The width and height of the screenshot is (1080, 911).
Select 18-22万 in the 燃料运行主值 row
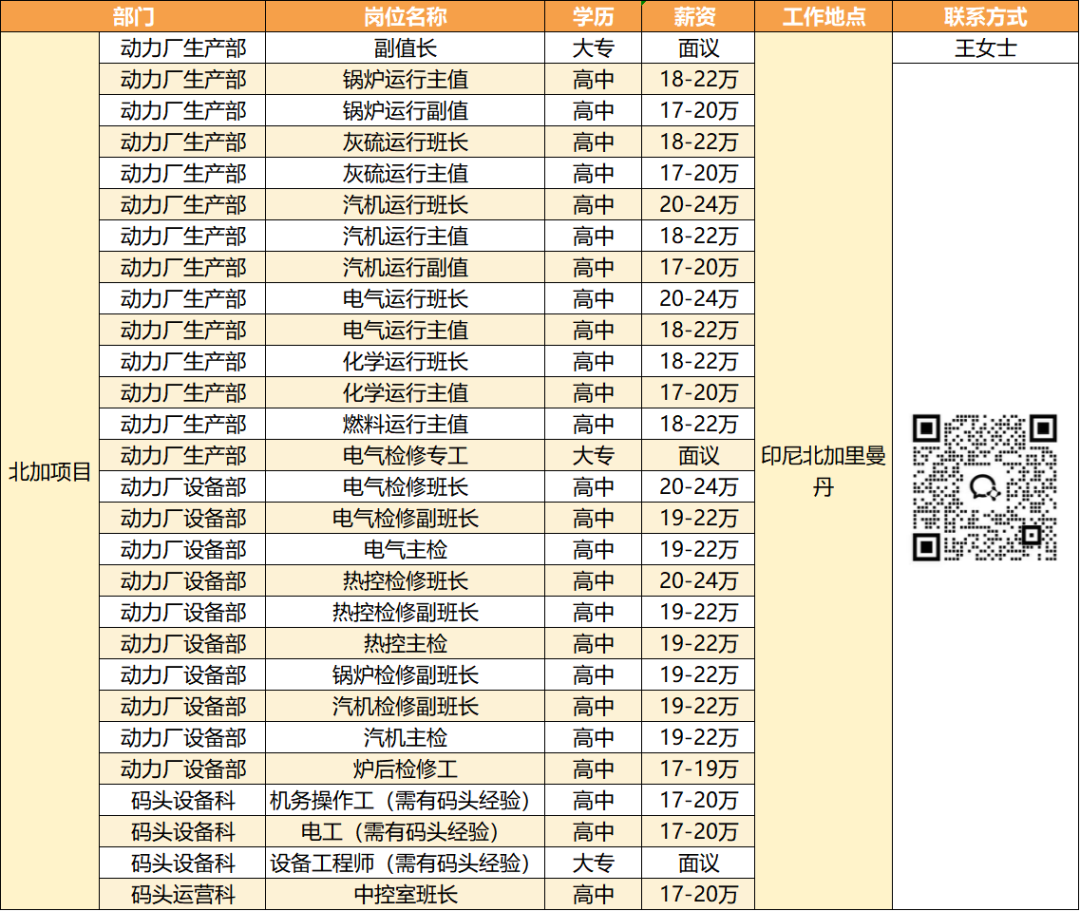[698, 424]
